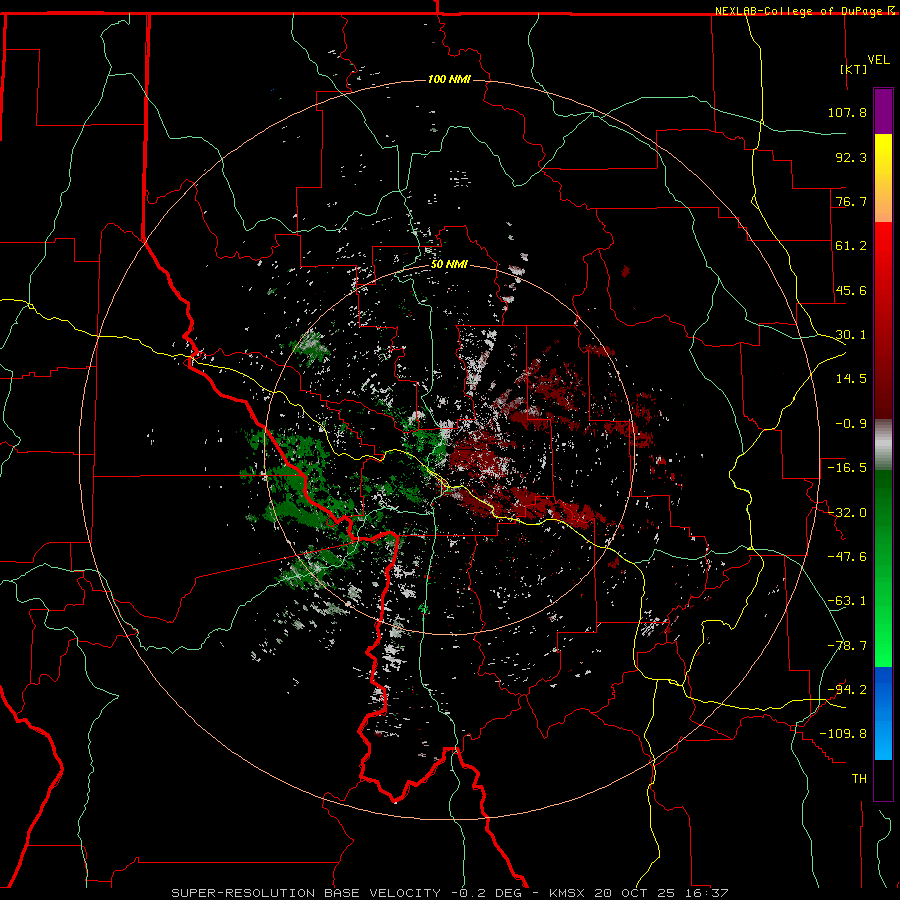Click the gray near-zero segment of color bar
Screen dimensions: 900x900
(883, 445)
